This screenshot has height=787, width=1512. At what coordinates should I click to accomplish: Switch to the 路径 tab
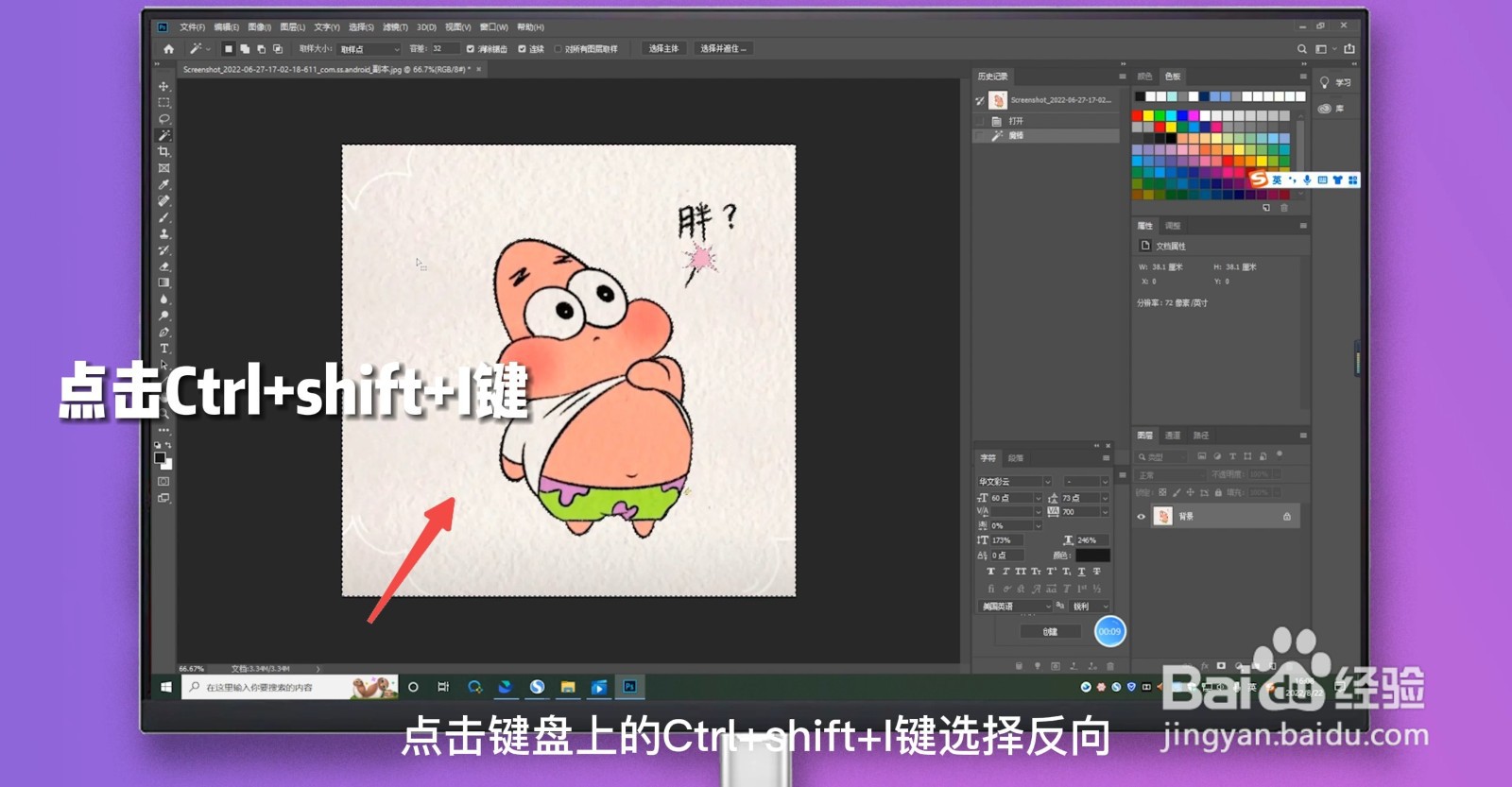tap(1201, 436)
